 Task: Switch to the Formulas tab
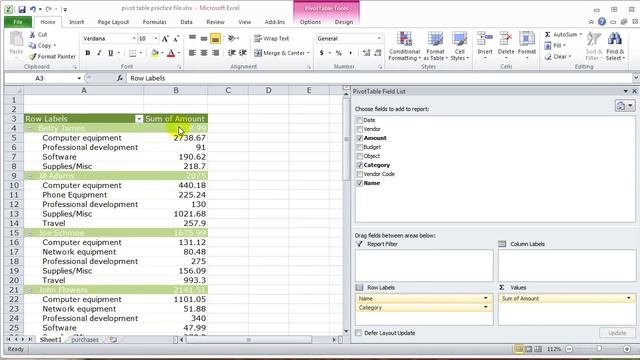[154, 22]
